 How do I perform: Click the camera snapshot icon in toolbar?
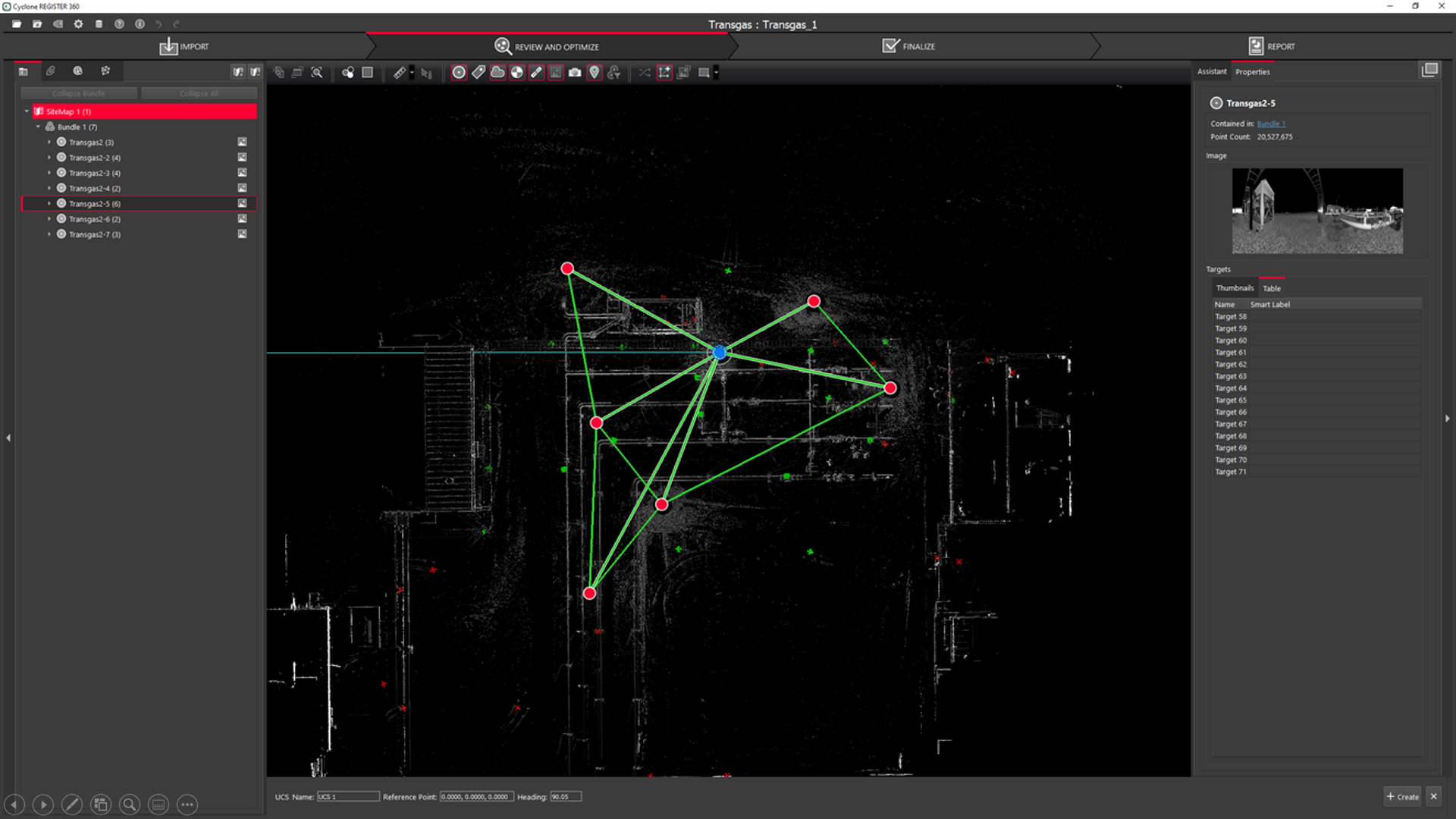pyautogui.click(x=575, y=73)
